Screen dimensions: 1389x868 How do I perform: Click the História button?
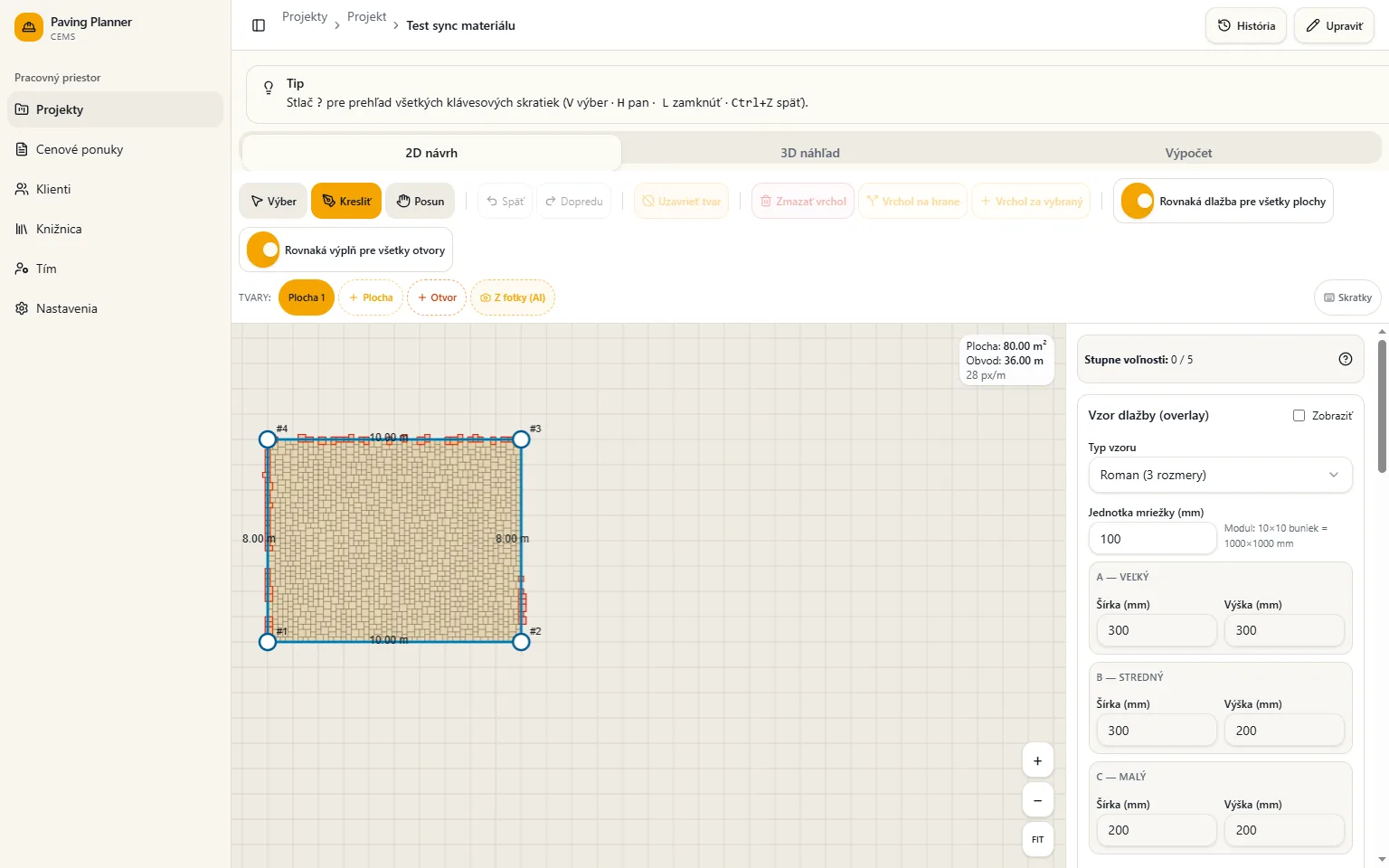1245,25
